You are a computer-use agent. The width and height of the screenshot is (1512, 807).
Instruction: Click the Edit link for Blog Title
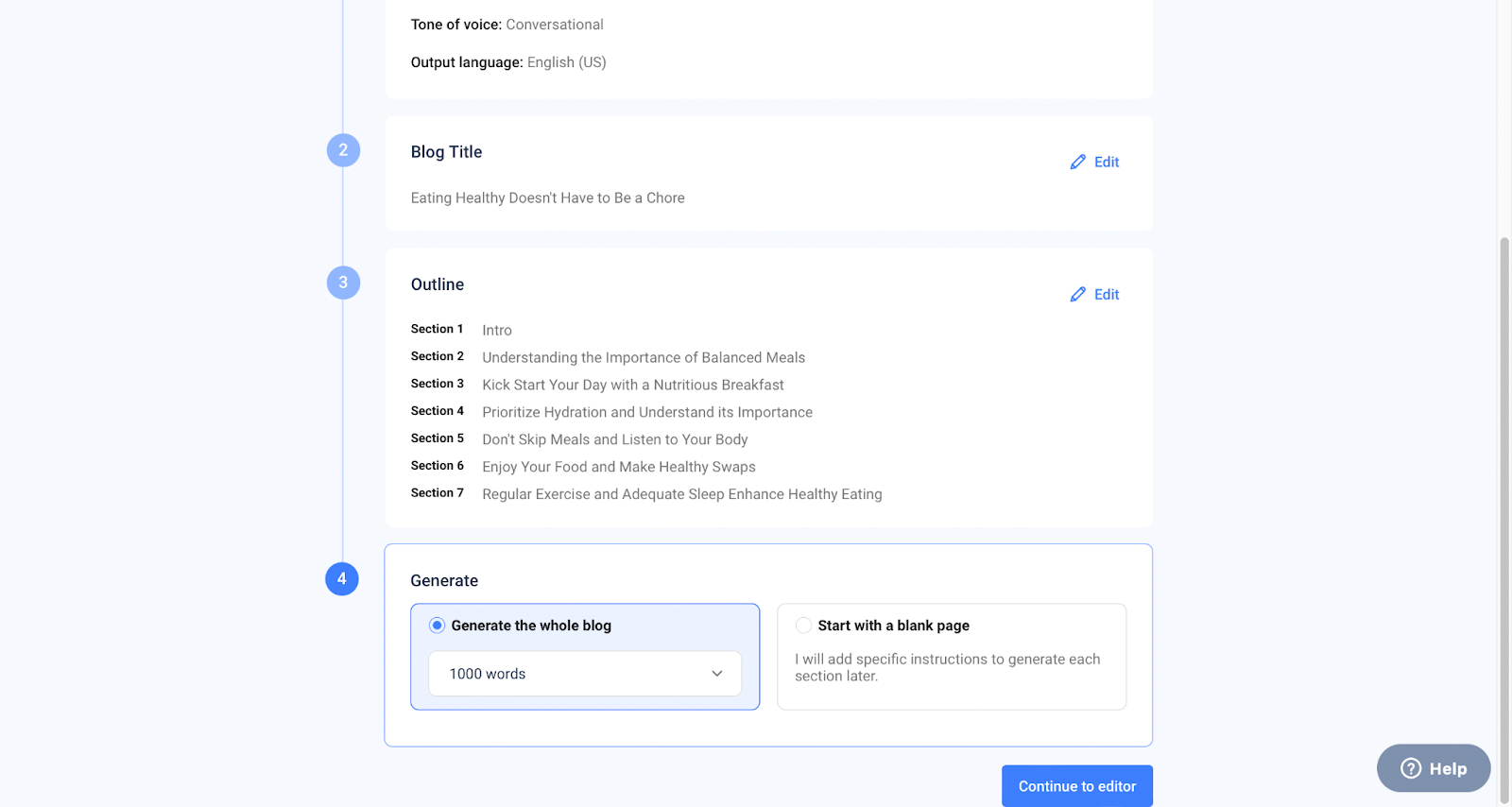click(1107, 163)
